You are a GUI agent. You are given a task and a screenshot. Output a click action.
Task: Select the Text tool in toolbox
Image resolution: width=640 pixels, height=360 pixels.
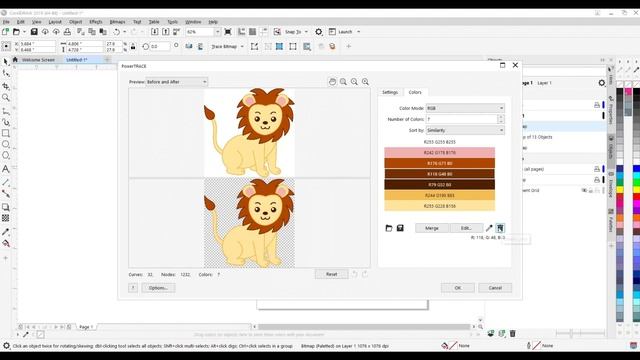6,169
